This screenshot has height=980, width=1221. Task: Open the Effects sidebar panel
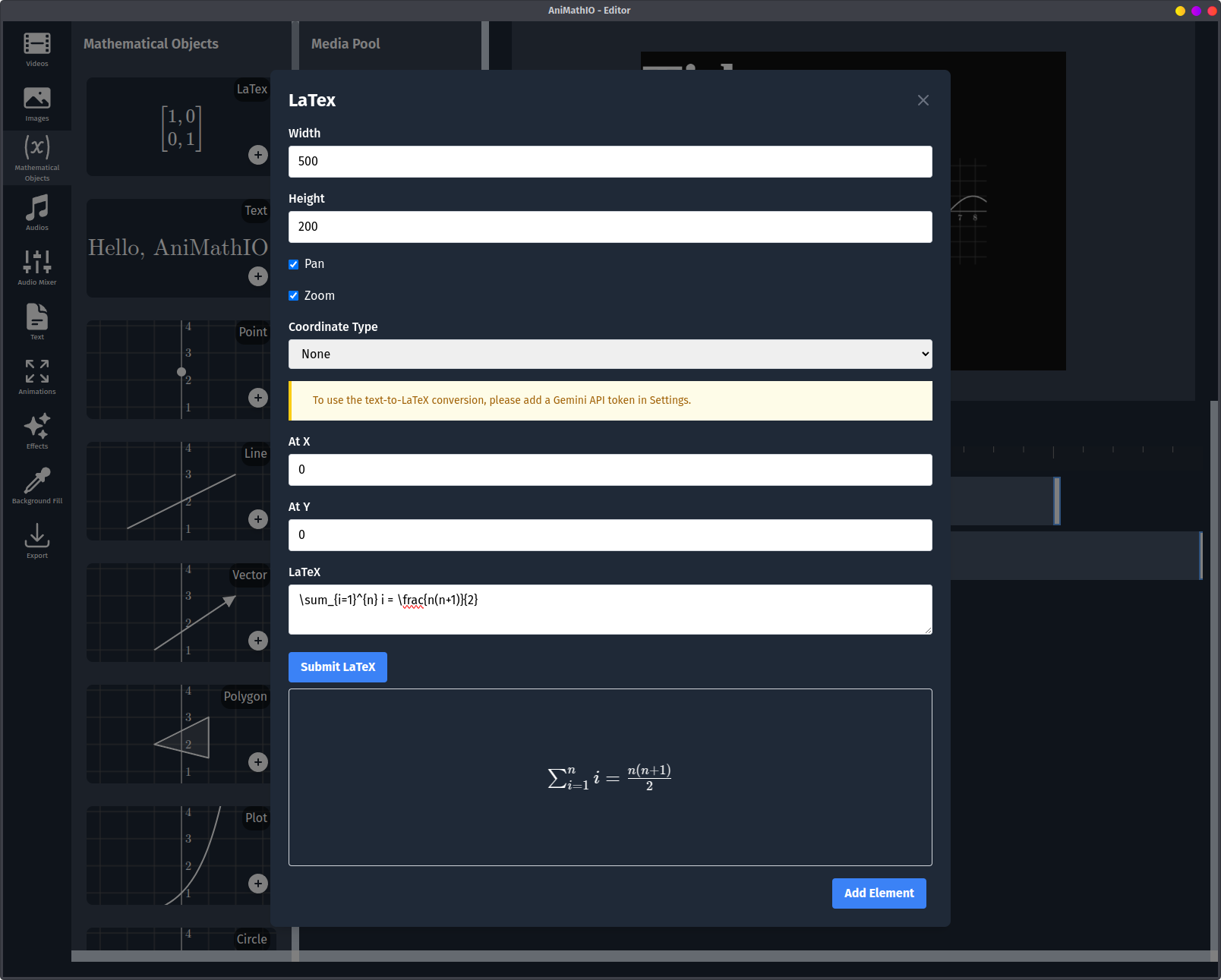point(37,431)
